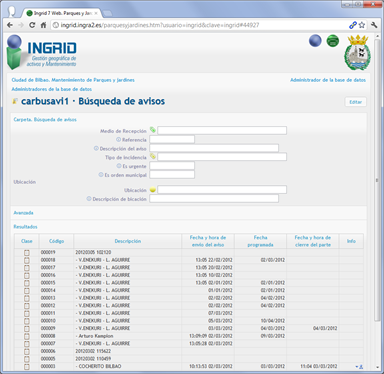Click the Bilbao coat of arms emblem

[x=357, y=52]
